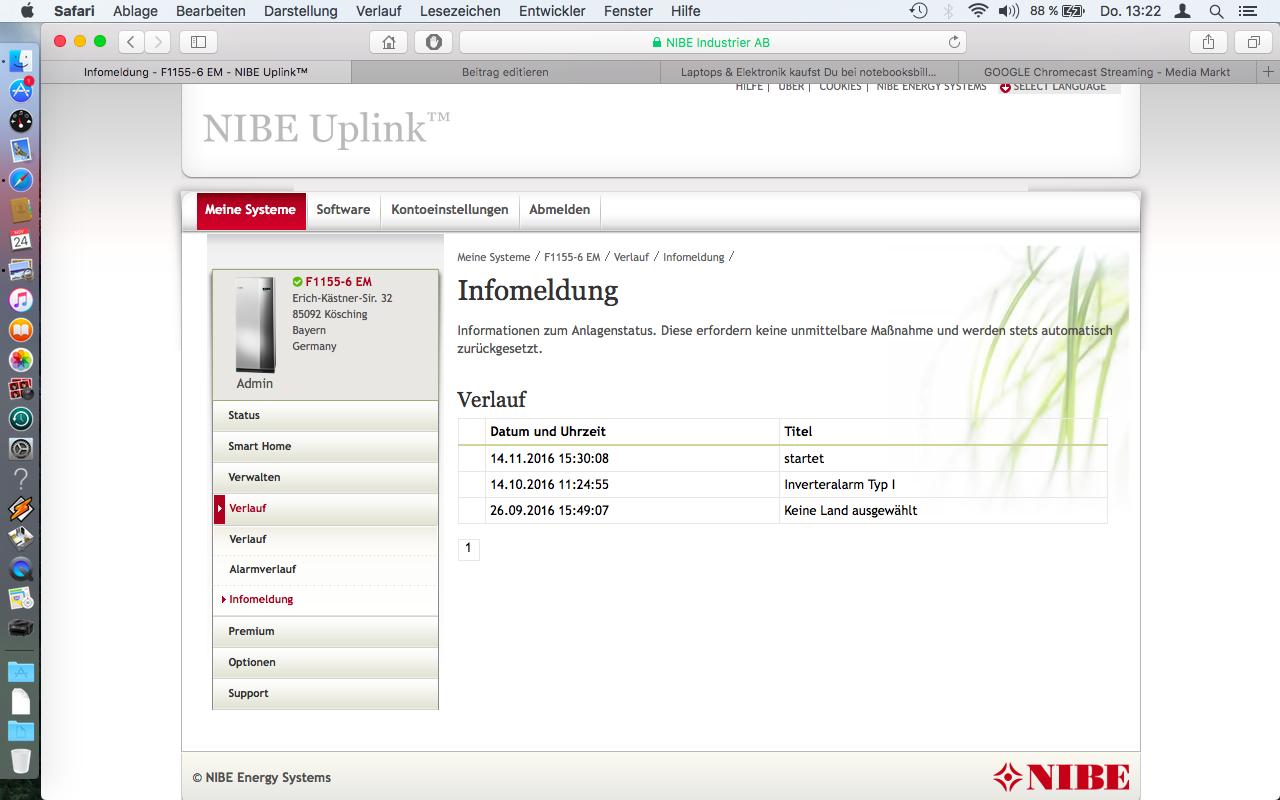Screen dimensions: 1280x800
Task: Open Calendar icon in the Dock
Action: click(x=21, y=240)
